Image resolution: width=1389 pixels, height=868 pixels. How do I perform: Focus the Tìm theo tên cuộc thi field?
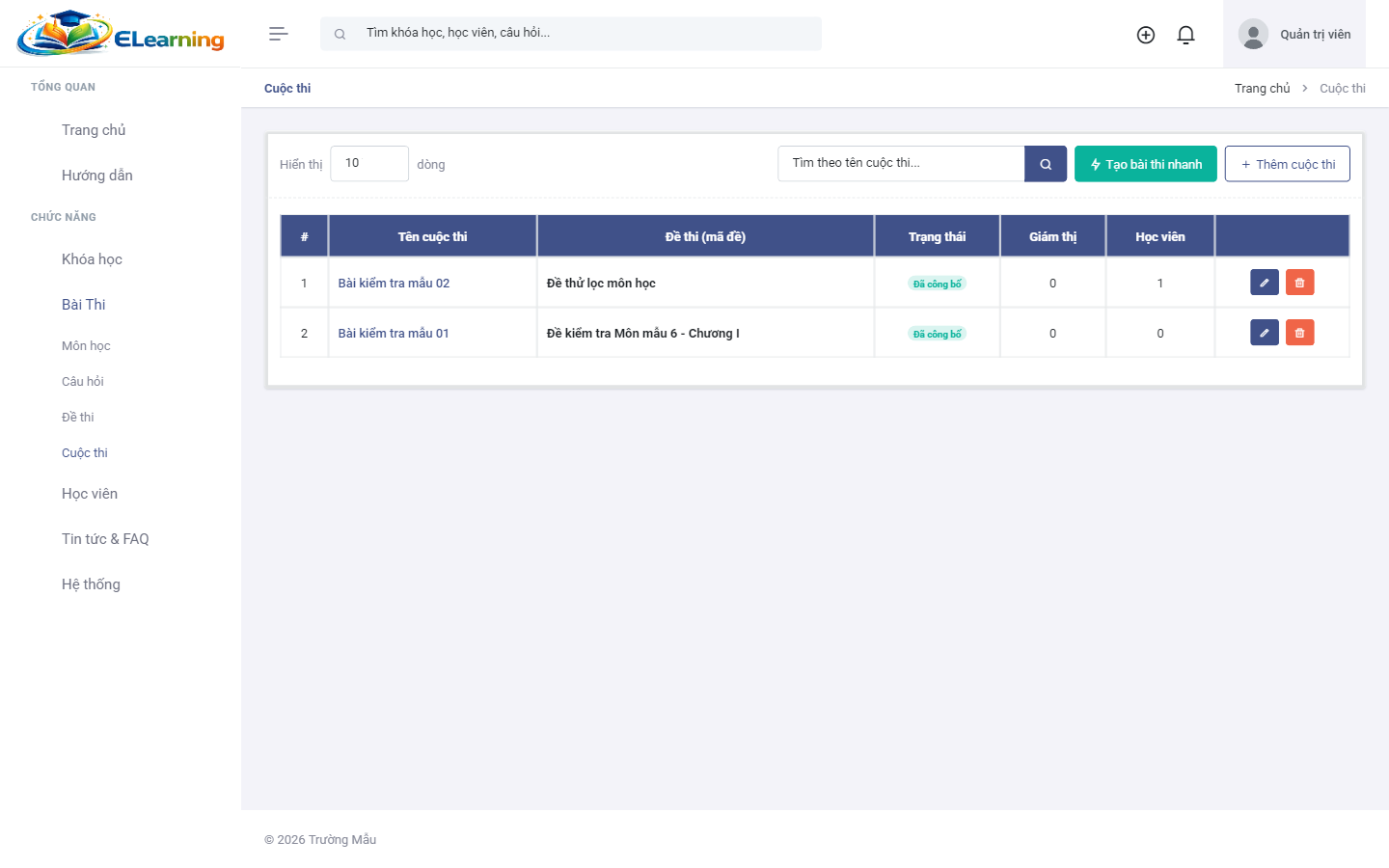pyautogui.click(x=901, y=164)
